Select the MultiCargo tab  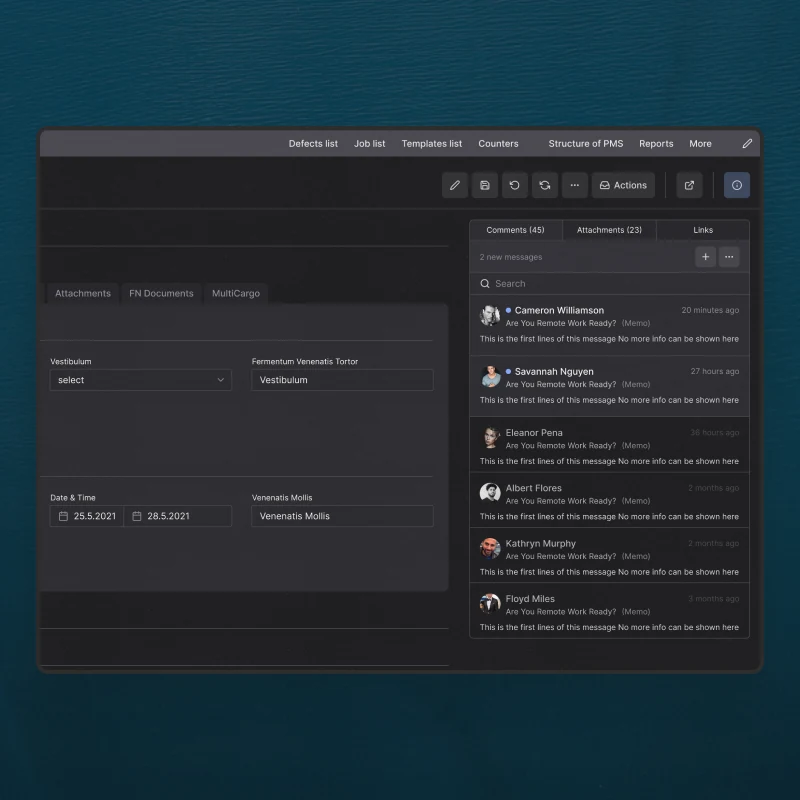point(236,293)
